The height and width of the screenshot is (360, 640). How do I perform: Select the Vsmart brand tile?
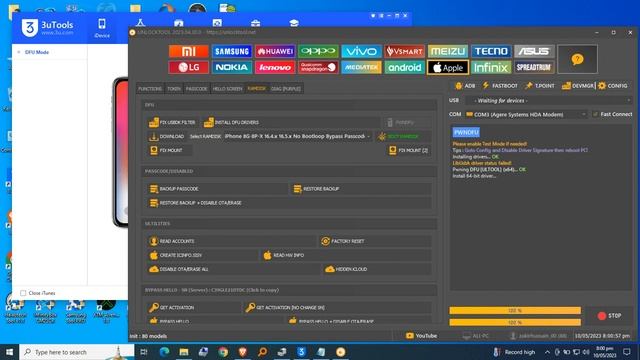click(404, 51)
